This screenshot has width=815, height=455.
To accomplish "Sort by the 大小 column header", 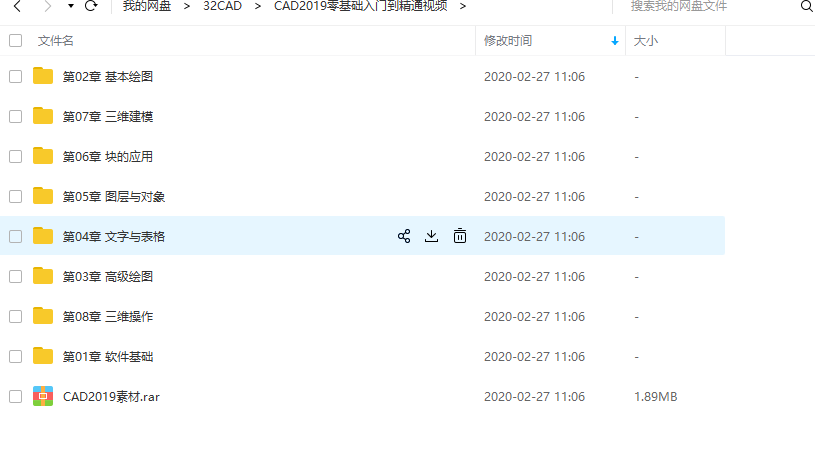I will click(646, 41).
